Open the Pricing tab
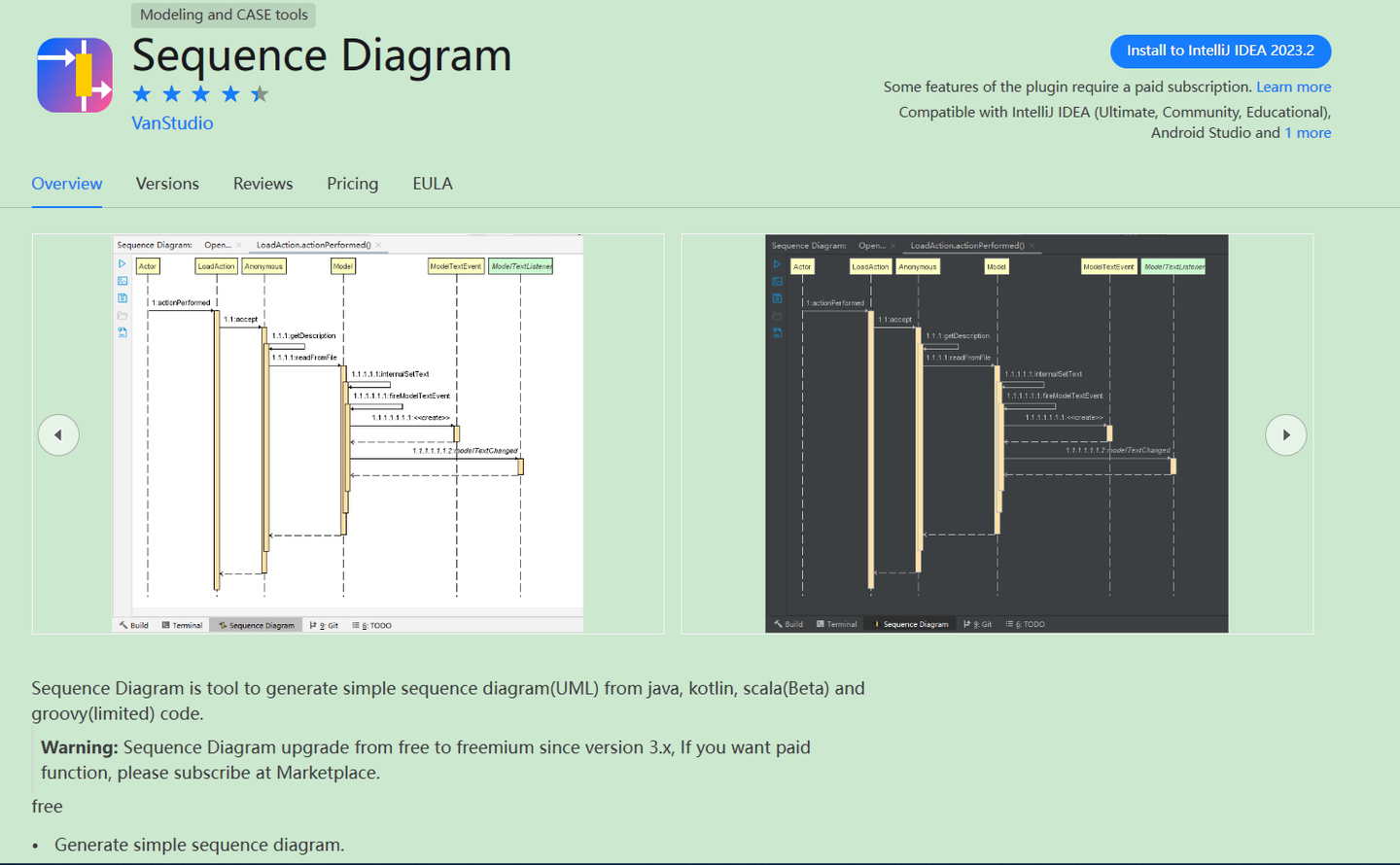This screenshot has height=865, width=1400. [x=352, y=184]
